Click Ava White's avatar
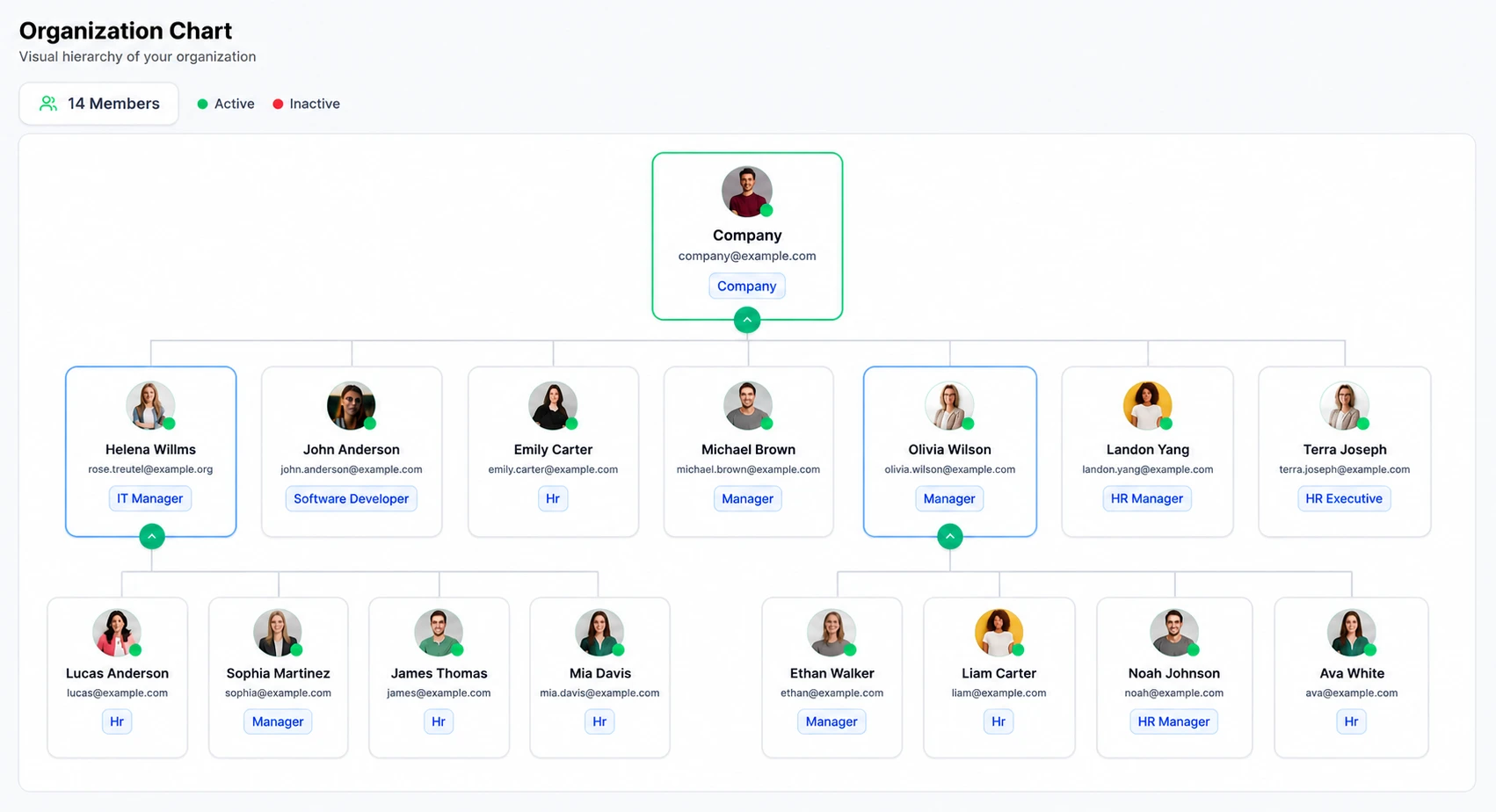Image resolution: width=1496 pixels, height=812 pixels. coord(1352,633)
